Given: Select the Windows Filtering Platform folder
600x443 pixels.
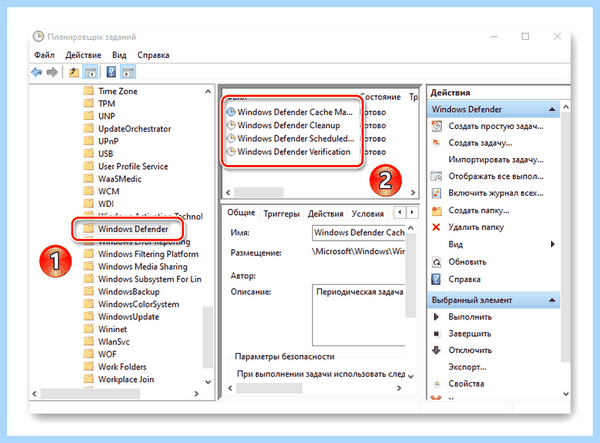Looking at the screenshot, I should (148, 254).
